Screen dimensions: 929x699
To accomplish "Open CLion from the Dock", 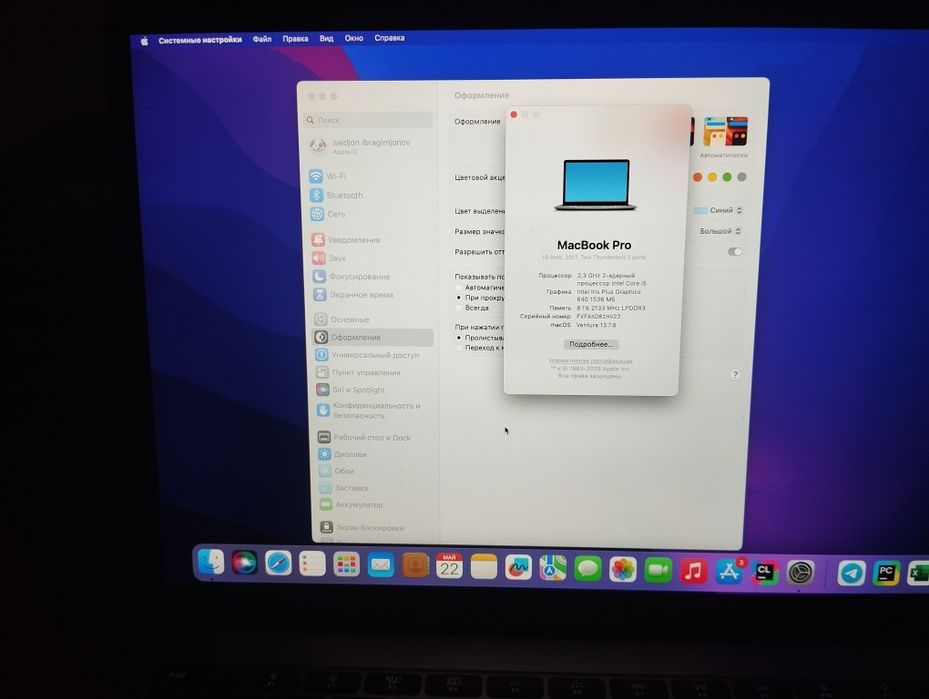I will pos(764,572).
